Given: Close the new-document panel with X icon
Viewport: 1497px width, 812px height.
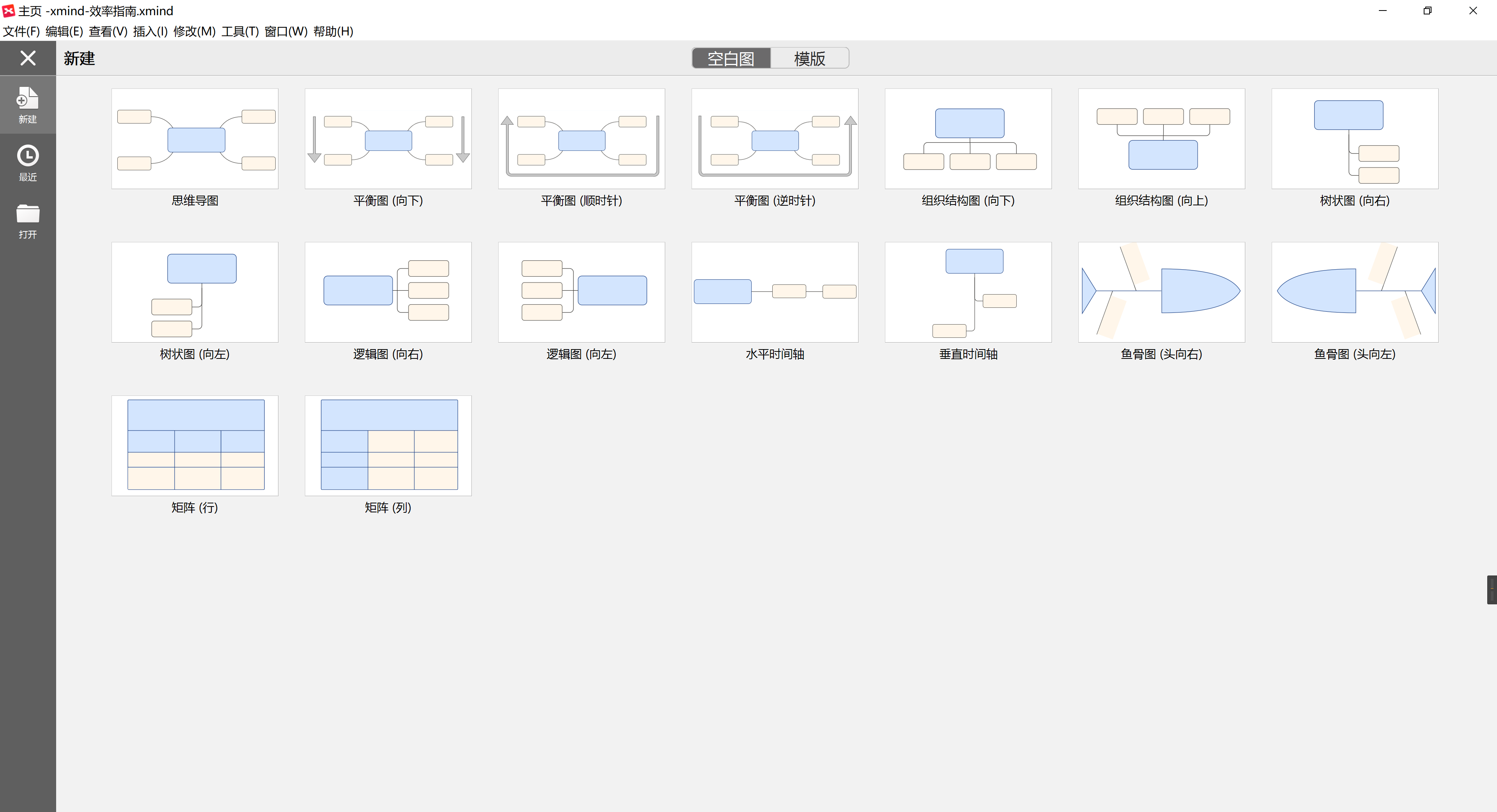Looking at the screenshot, I should click(x=27, y=58).
